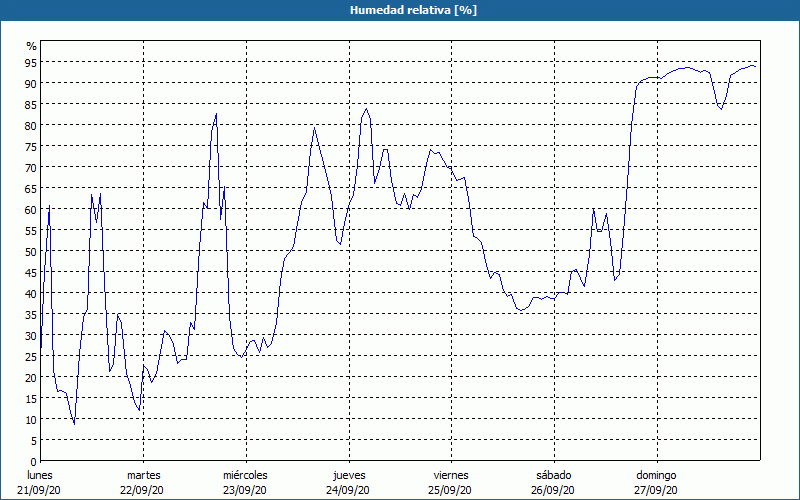Viewport: 800px width, 500px height.
Task: Click the 'Humedad relativa [%]' chart title
Action: [x=413, y=10]
